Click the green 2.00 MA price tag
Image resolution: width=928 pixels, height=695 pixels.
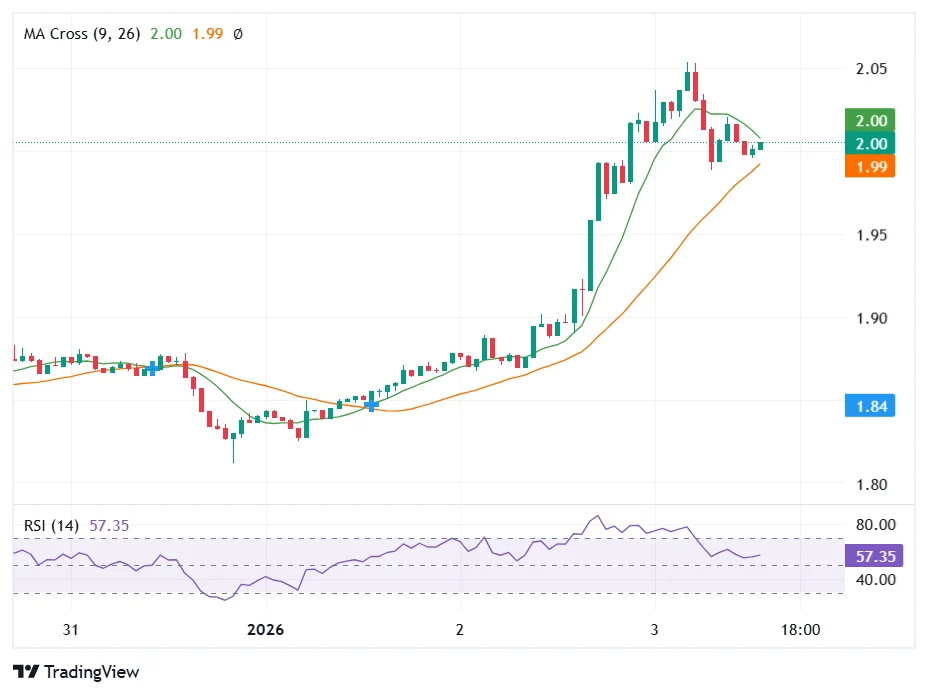click(869, 120)
